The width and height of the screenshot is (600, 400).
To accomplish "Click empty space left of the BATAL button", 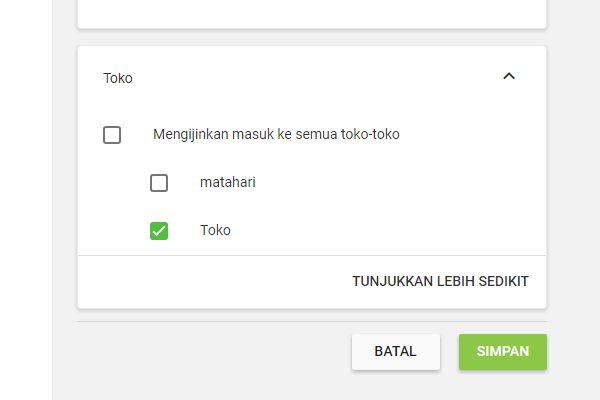I will pyautogui.click(x=210, y=352).
